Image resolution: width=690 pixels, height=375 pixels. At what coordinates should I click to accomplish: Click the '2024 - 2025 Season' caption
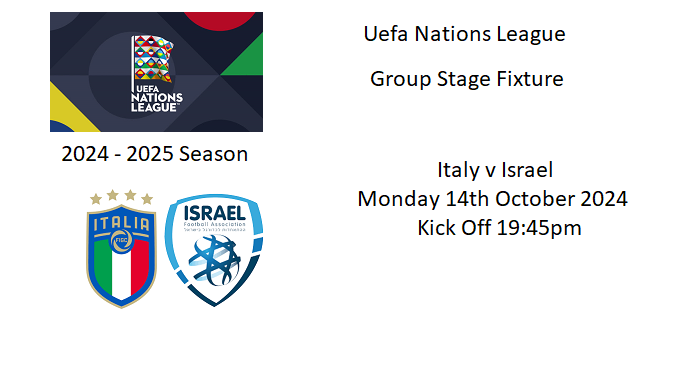[x=154, y=154]
